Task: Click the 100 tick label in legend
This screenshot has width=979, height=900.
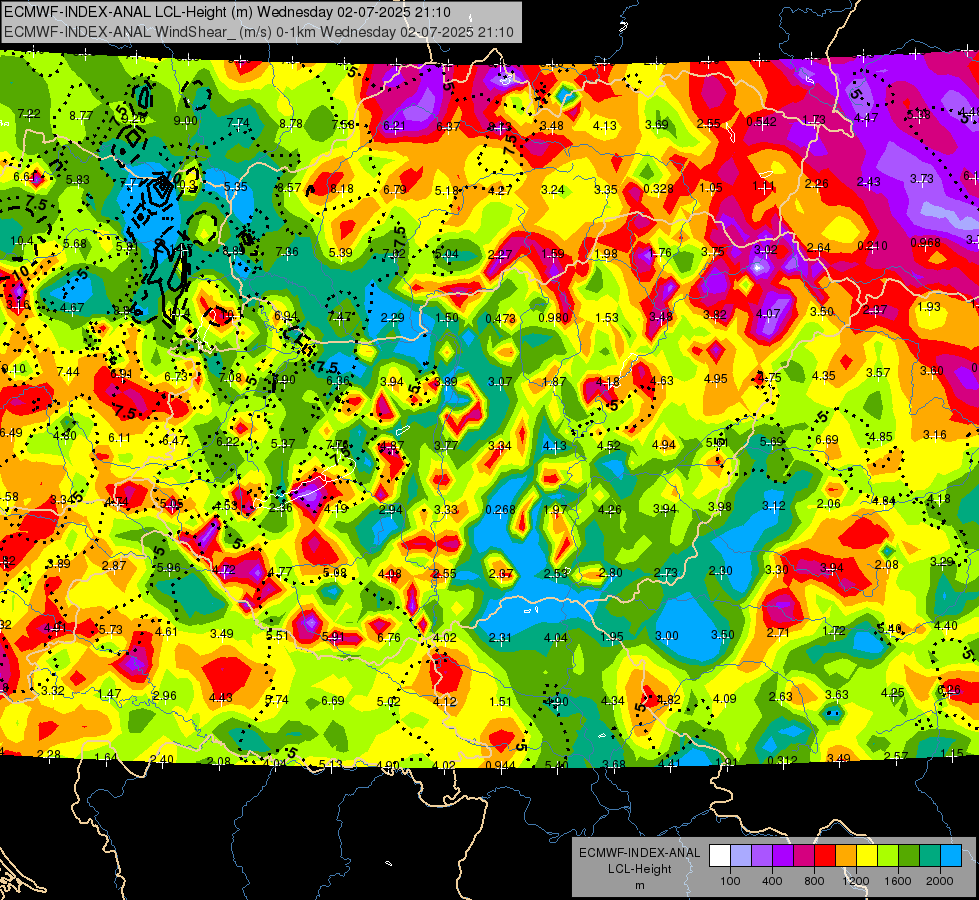Action: 730,881
